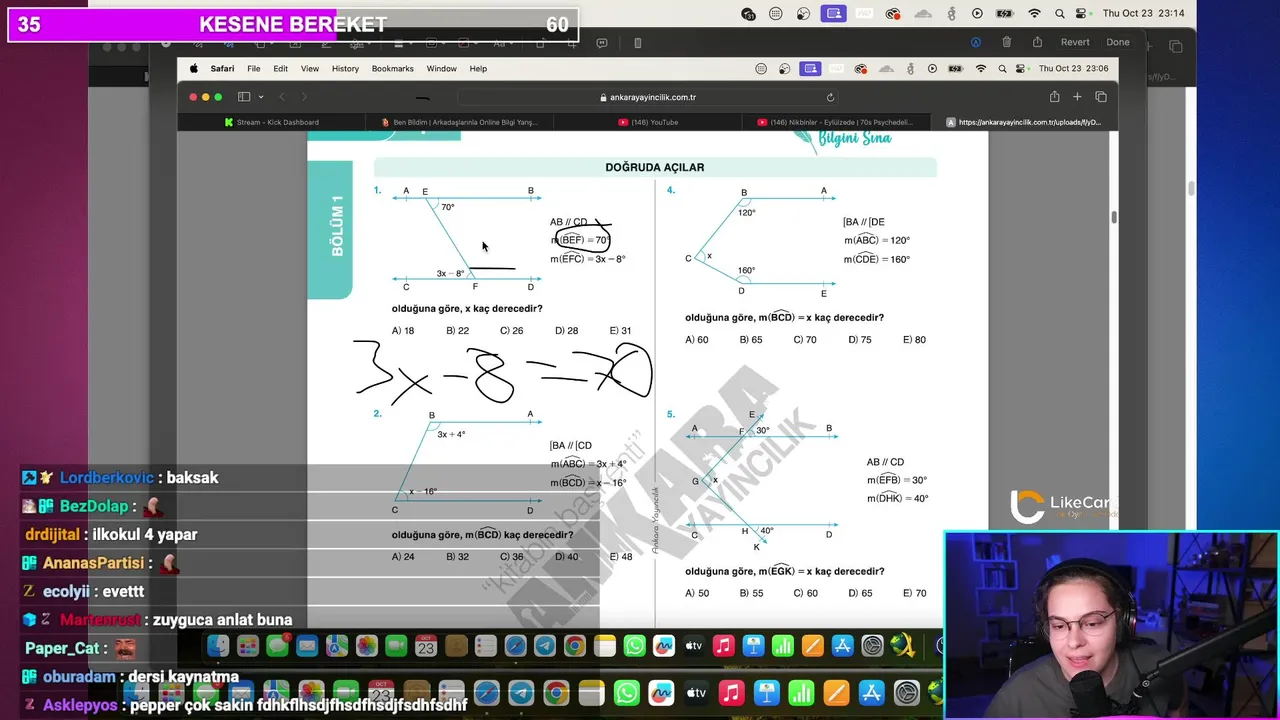This screenshot has width=1280, height=720.
Task: Switch to the Ben Bildim tab
Action: 460,122
